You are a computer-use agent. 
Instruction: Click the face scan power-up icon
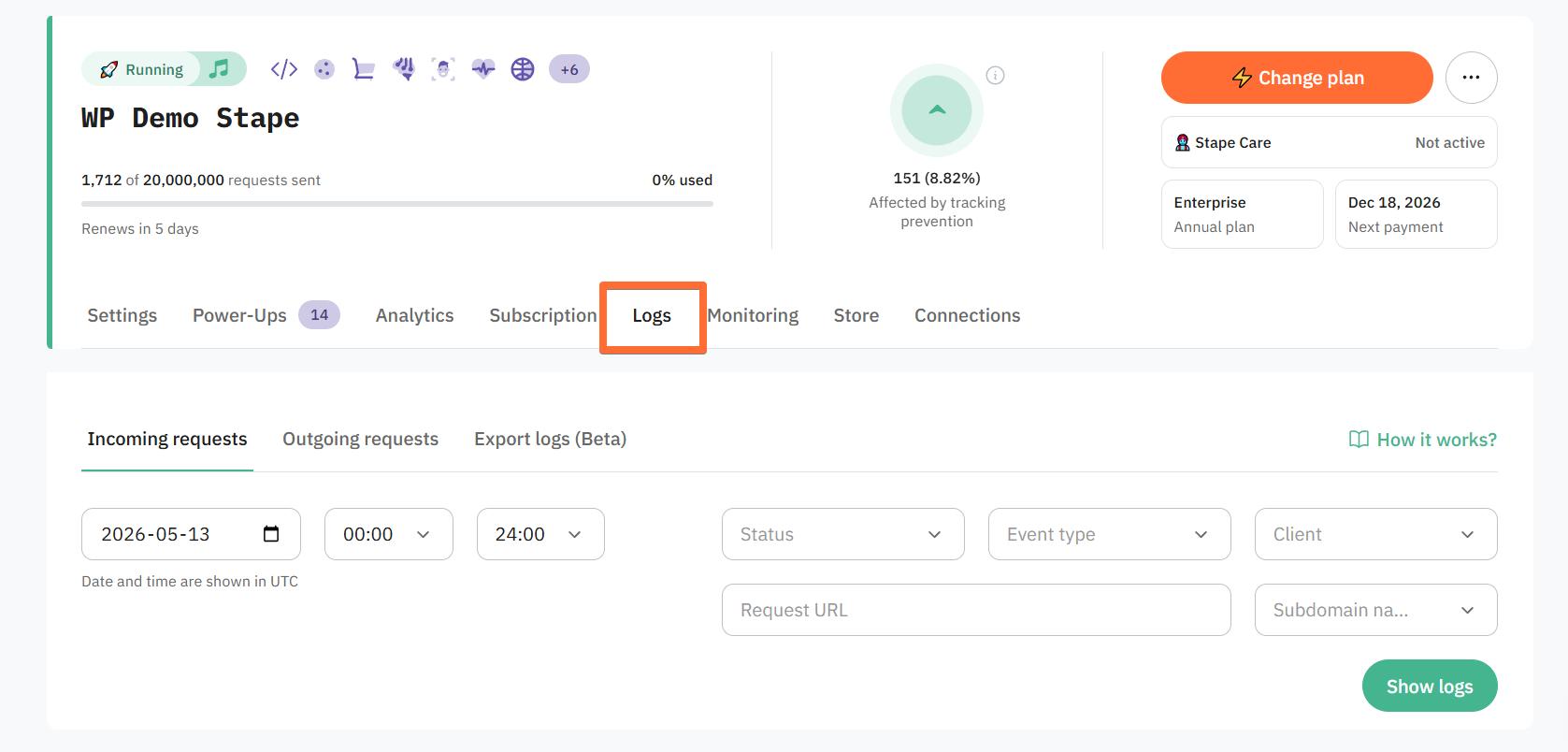pyautogui.click(x=443, y=69)
